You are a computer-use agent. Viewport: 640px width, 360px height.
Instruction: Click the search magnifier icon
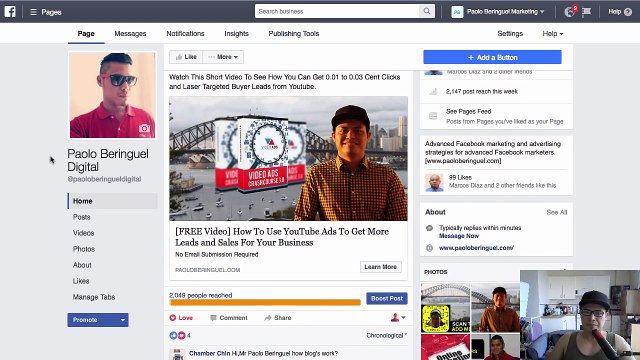point(427,11)
